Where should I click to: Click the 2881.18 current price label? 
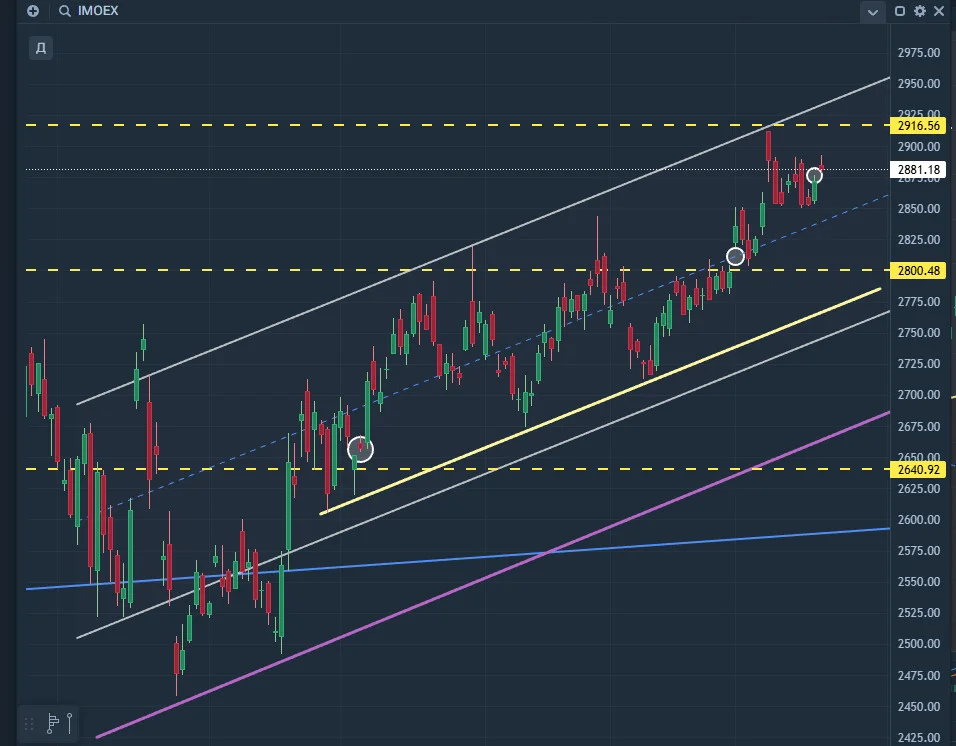tap(918, 169)
